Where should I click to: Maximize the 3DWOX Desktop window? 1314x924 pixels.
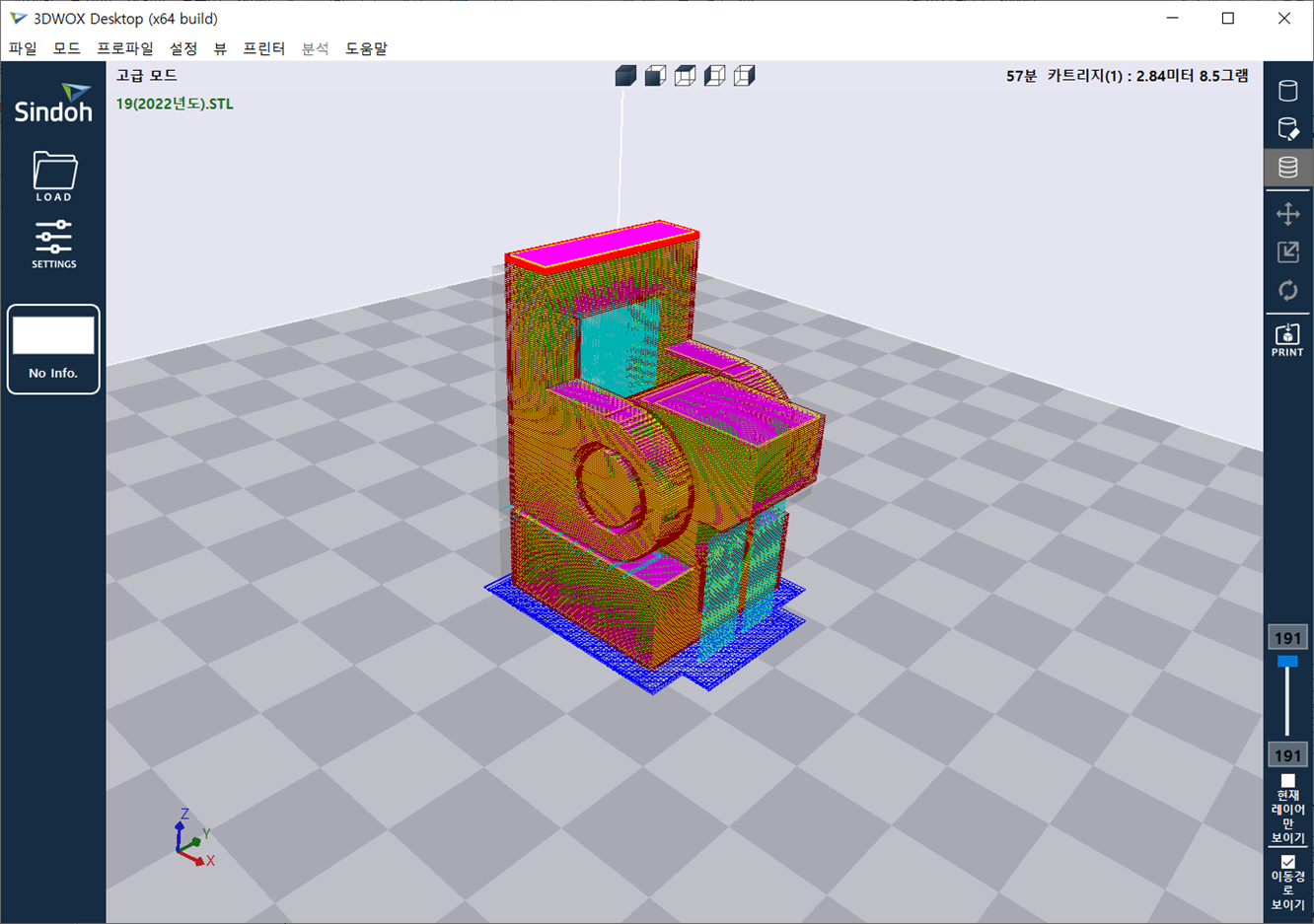(x=1228, y=19)
